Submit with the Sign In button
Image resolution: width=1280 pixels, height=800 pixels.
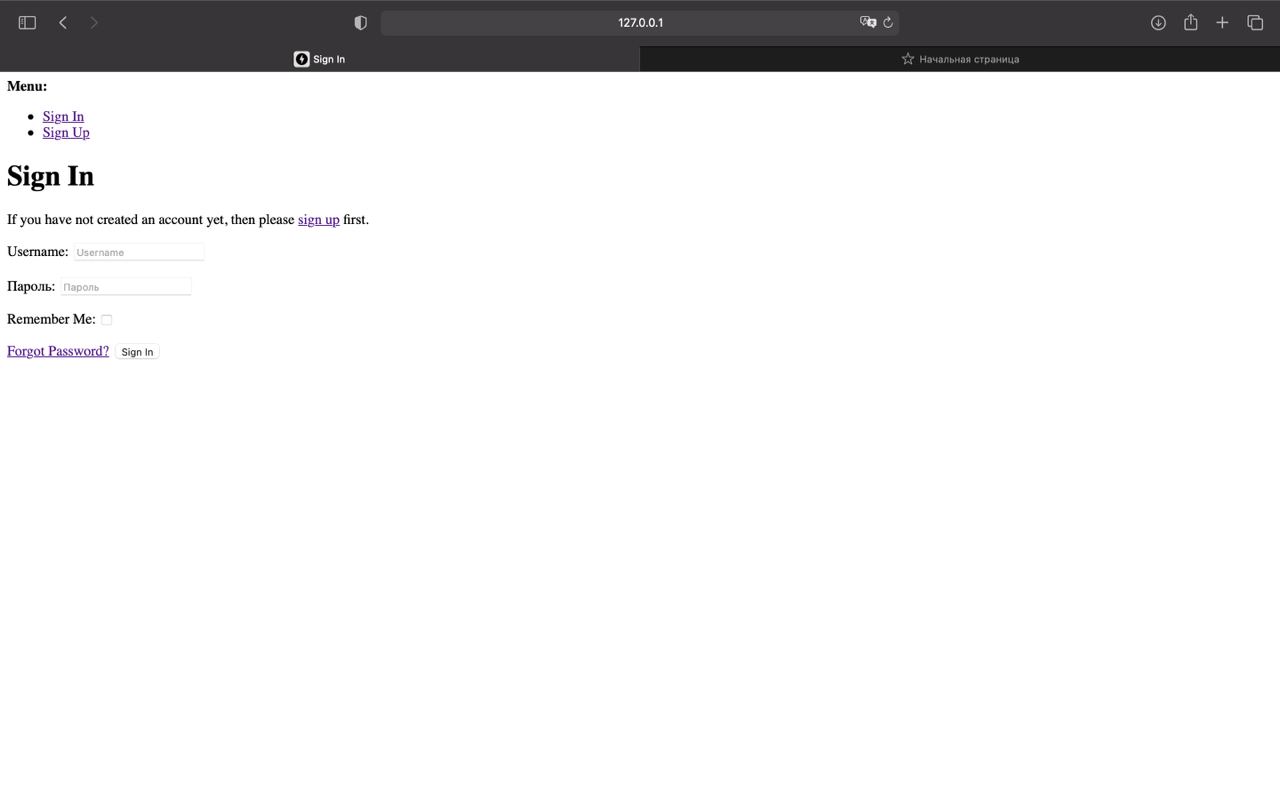pyautogui.click(x=137, y=352)
